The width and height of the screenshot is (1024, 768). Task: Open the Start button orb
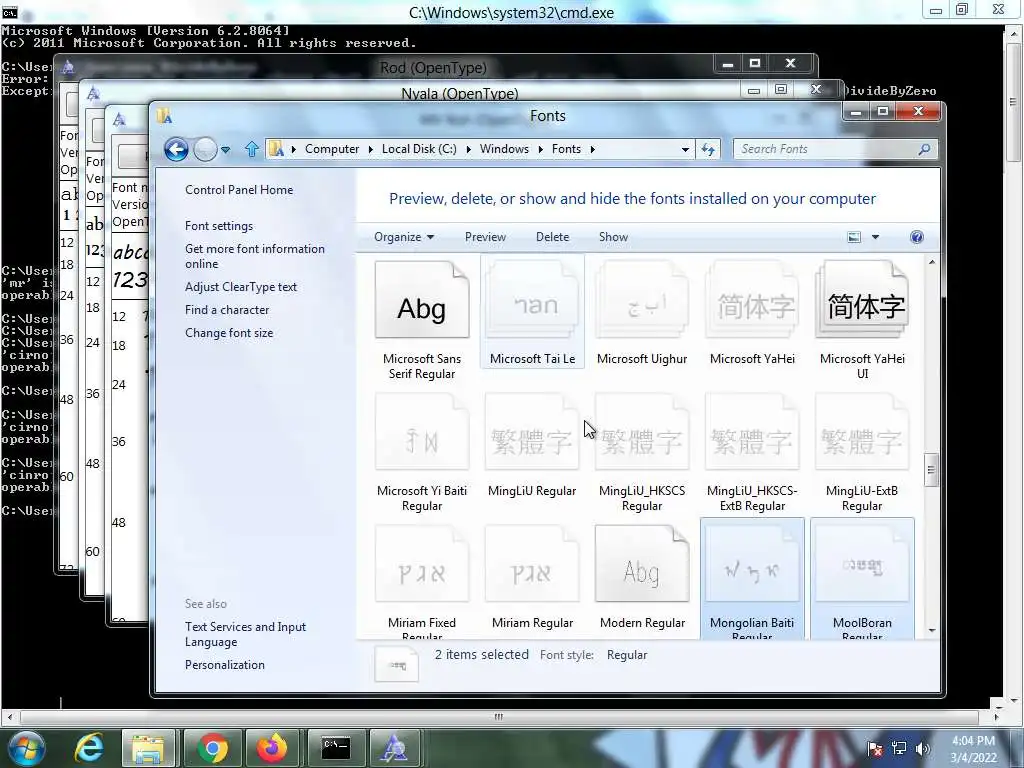point(26,748)
